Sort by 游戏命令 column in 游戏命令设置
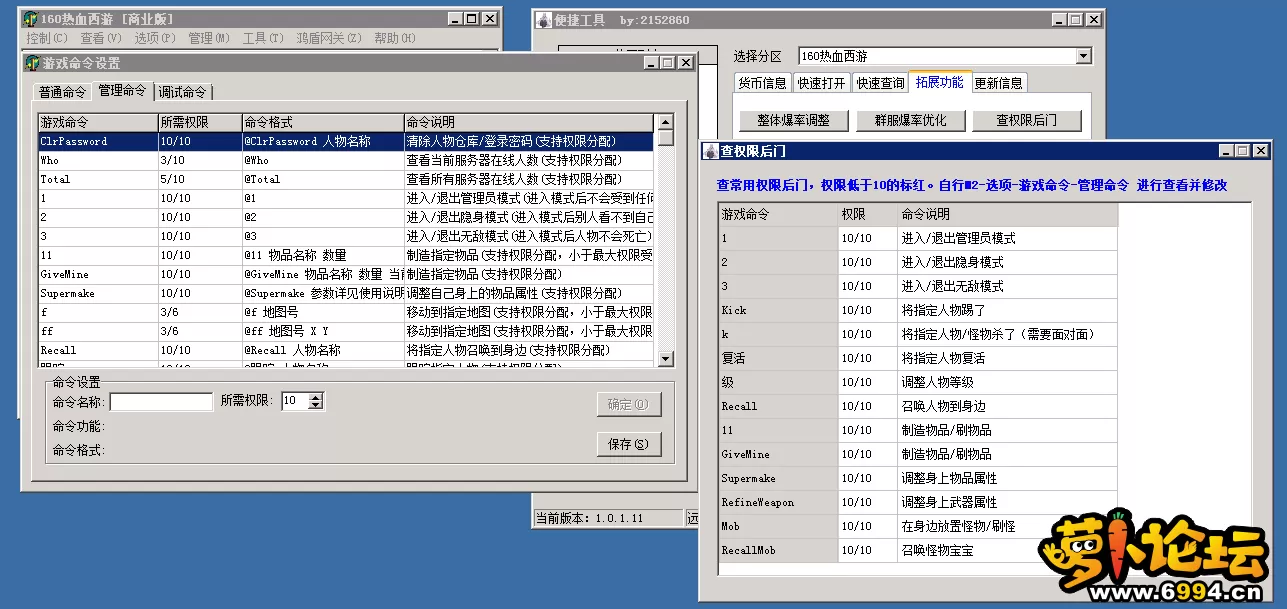Screen dimensions: 1287x609 (98, 122)
